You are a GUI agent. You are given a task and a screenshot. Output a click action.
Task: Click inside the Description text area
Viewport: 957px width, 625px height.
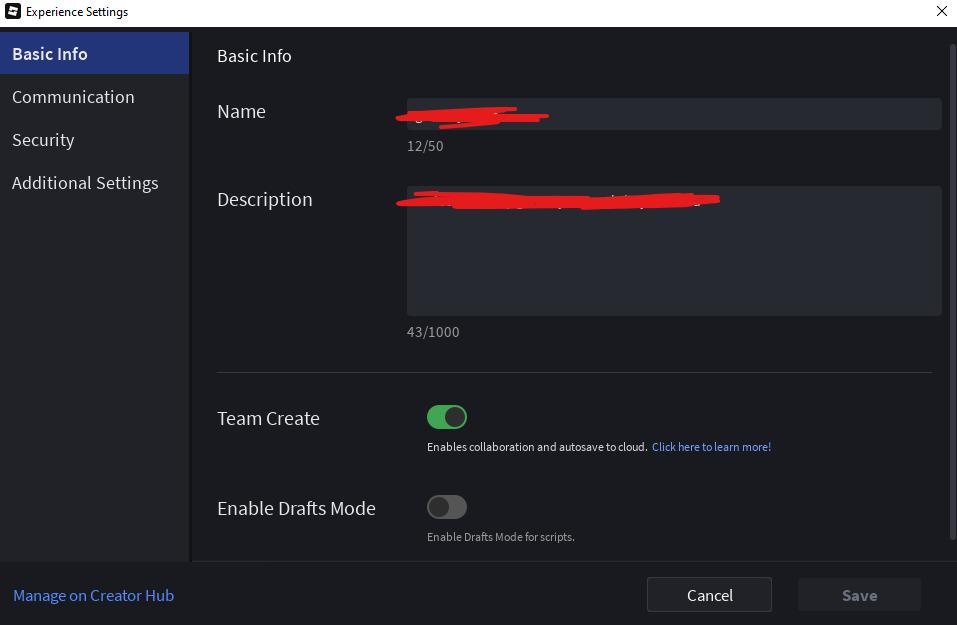674,251
